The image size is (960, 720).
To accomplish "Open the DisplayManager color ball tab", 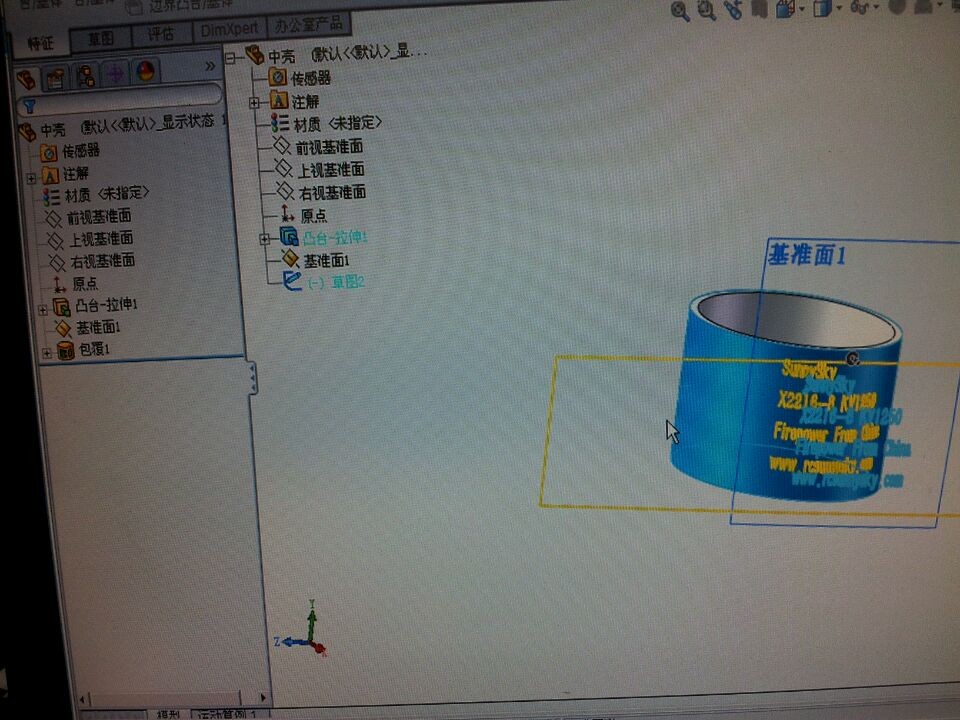I will click(146, 71).
